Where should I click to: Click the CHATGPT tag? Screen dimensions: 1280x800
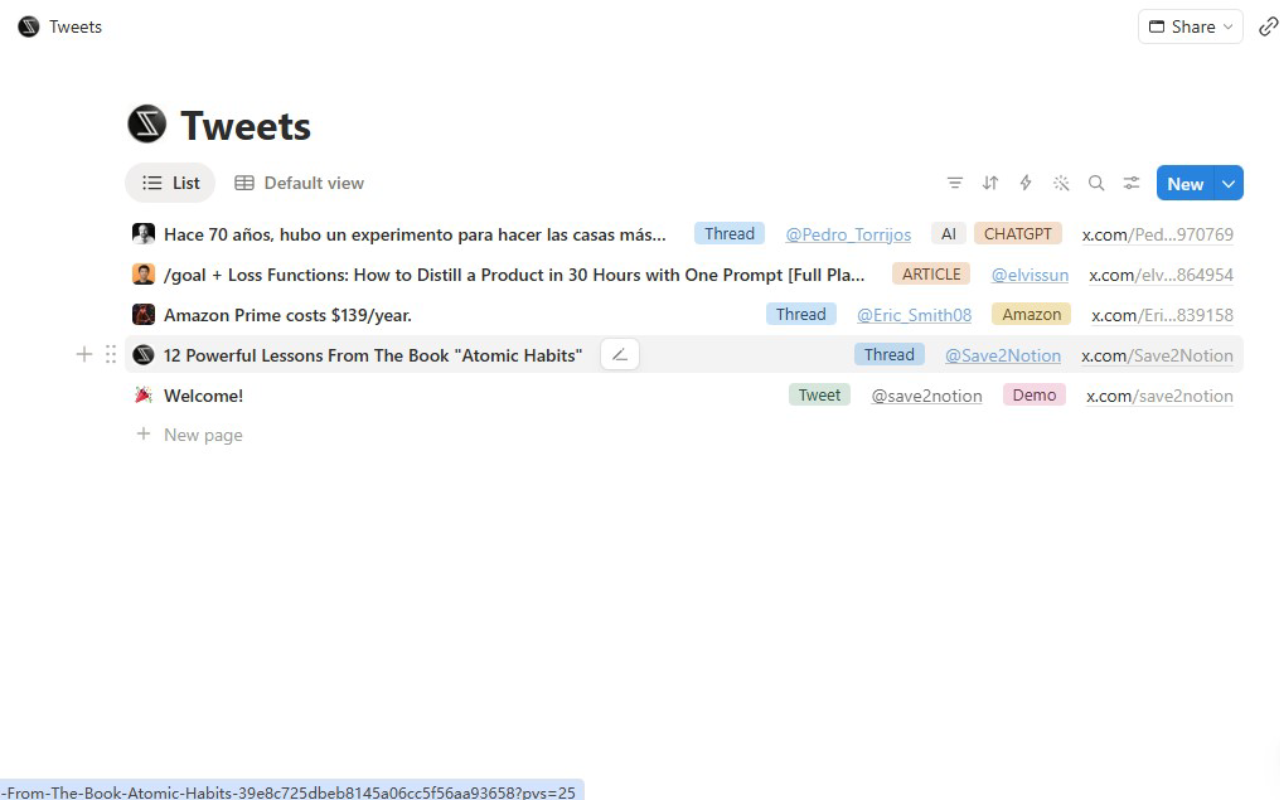point(1018,234)
